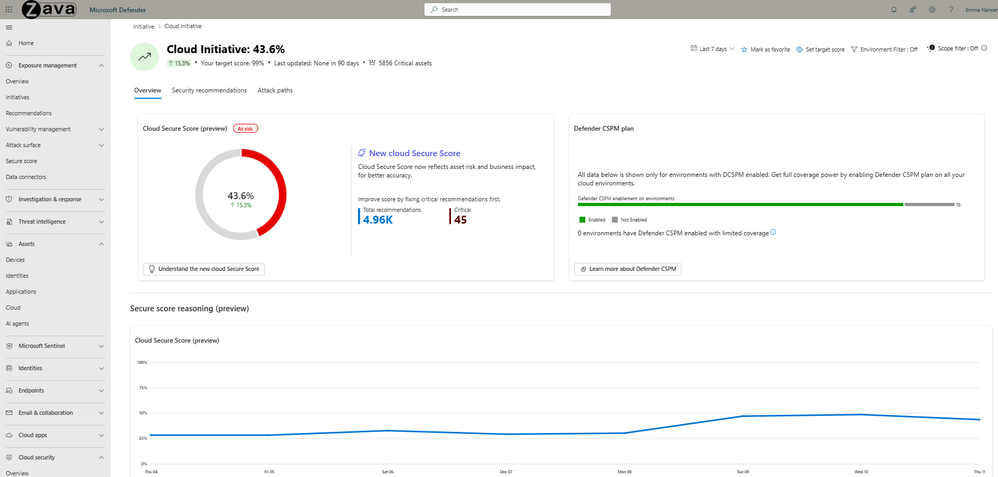Click the Identities section icon

pyautogui.click(x=9, y=368)
